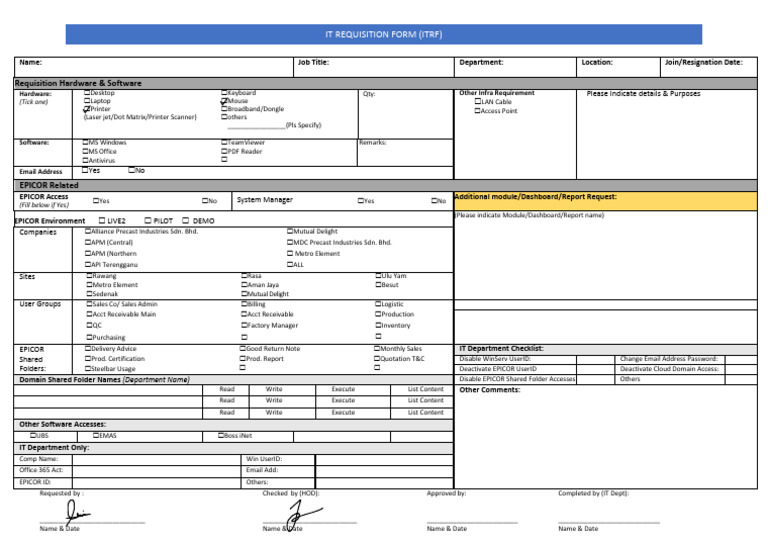Image resolution: width=768 pixels, height=543 pixels.
Task: Tick Yes for Email Address
Action: [x=85, y=170]
